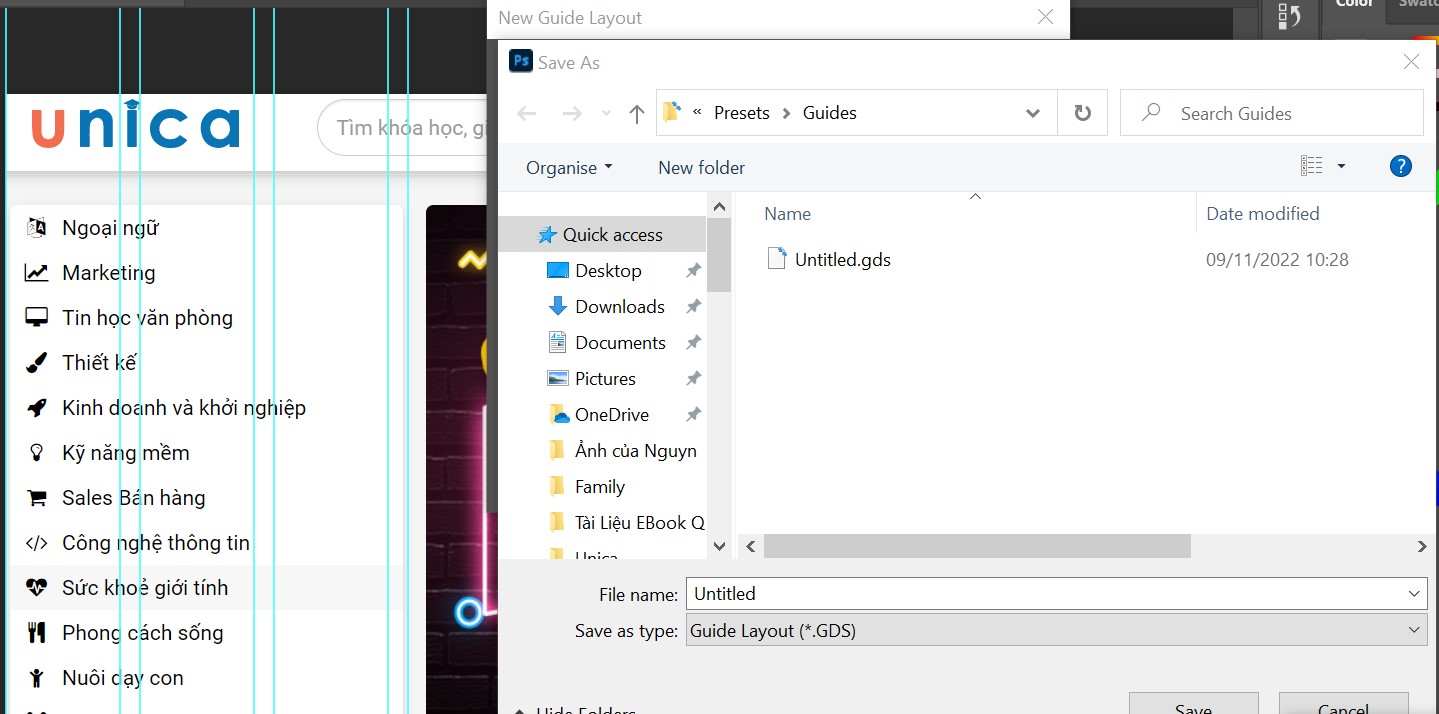Click the Back navigation arrow
Viewport: 1439px width, 714px height.
(x=526, y=113)
